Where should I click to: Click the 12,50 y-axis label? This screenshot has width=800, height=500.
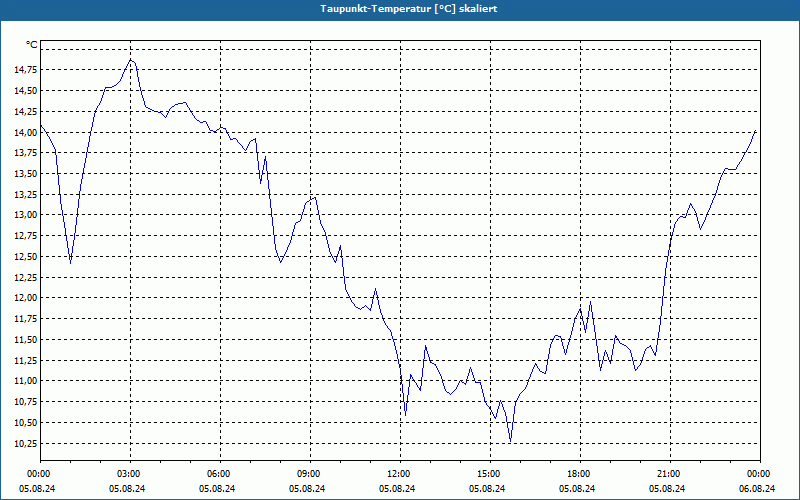click(25, 257)
